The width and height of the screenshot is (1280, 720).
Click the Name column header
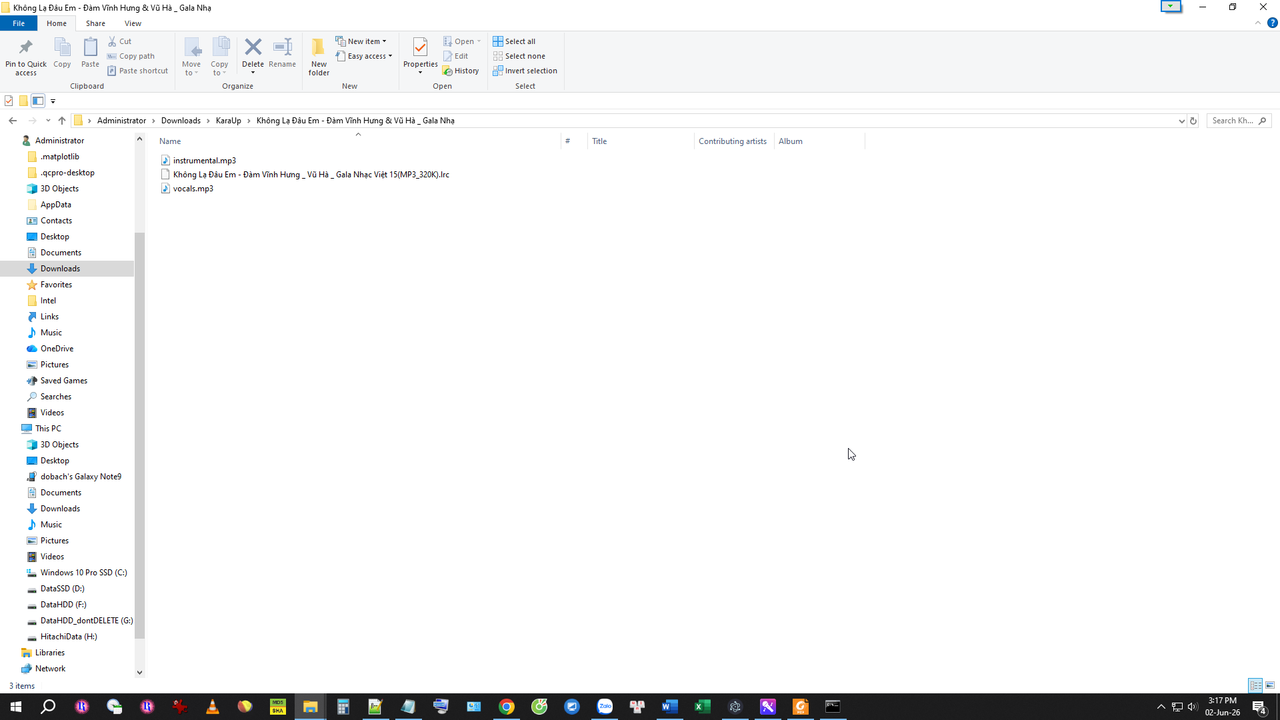170,141
